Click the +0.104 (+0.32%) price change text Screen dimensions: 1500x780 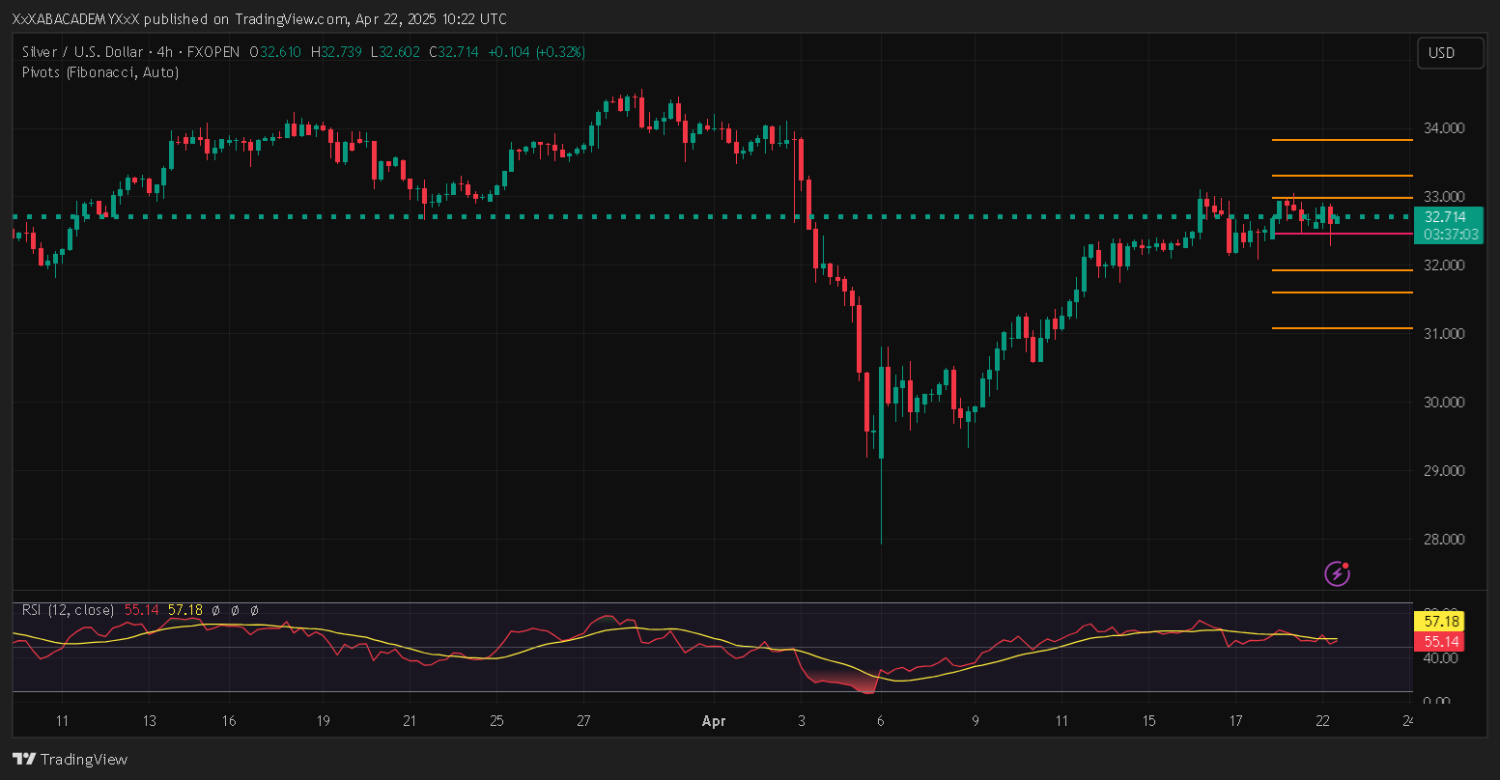tap(536, 51)
